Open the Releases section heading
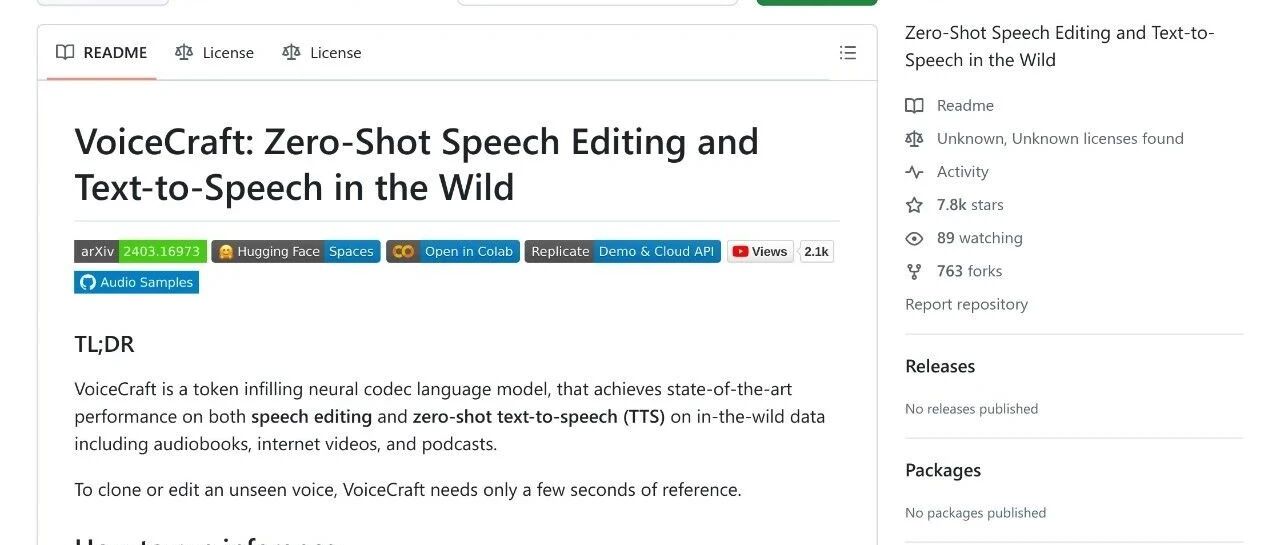 (940, 366)
